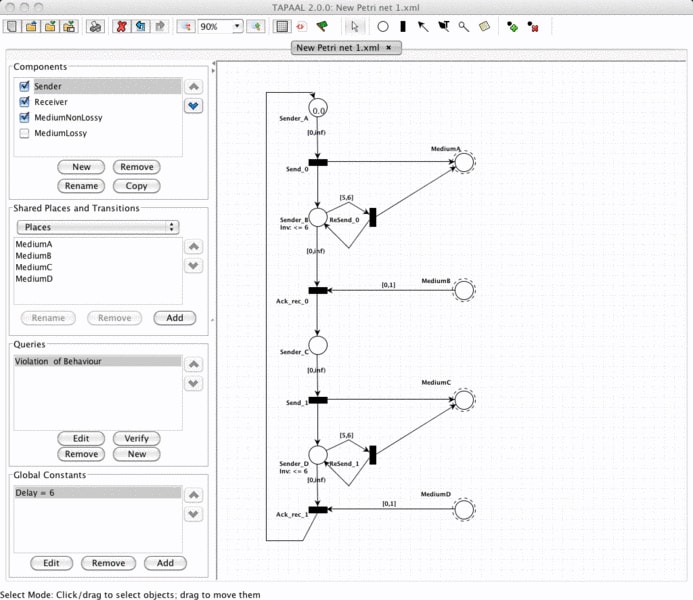Click Copy button under Components
693x600 pixels.
point(137,186)
